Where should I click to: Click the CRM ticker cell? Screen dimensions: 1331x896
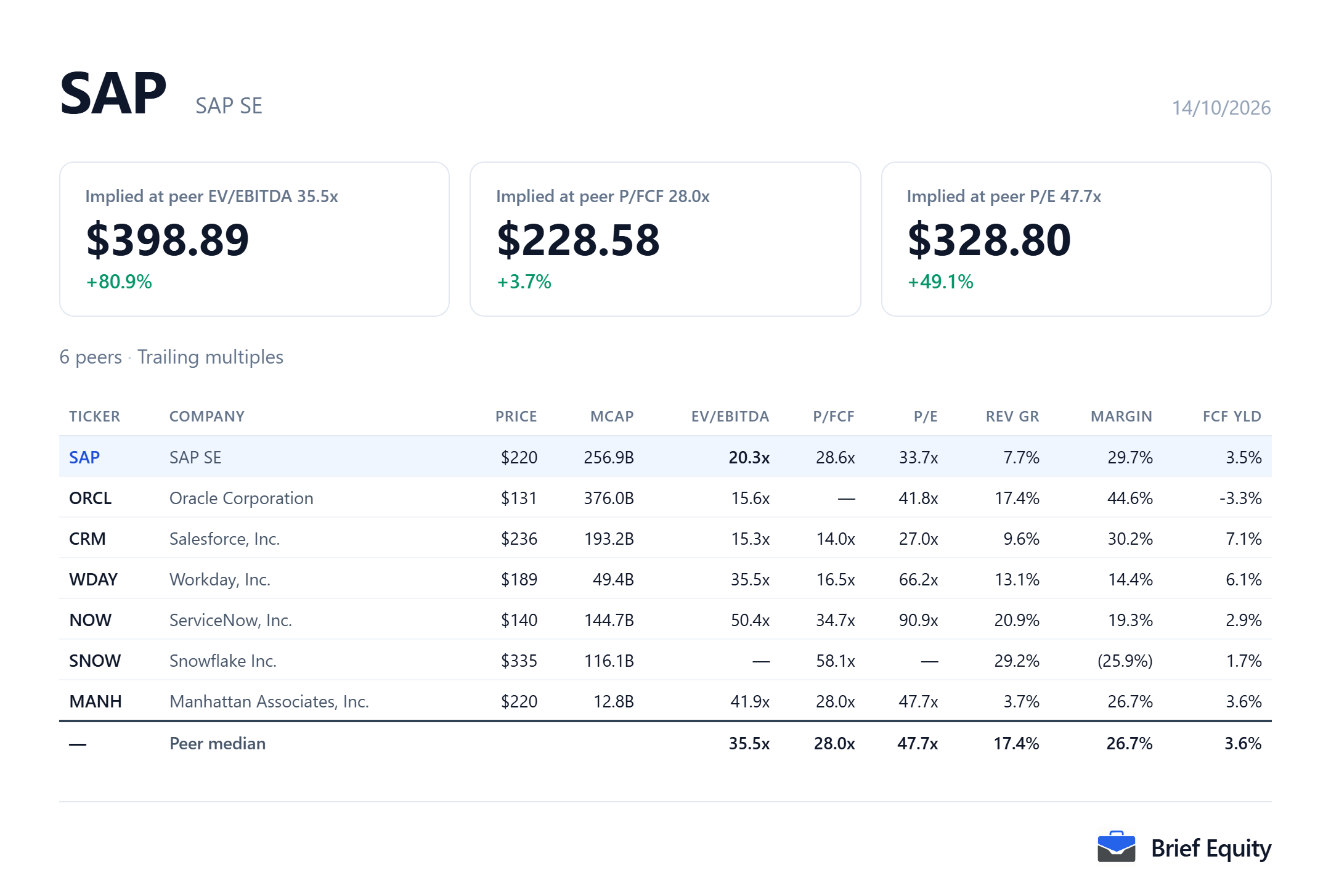(x=88, y=539)
